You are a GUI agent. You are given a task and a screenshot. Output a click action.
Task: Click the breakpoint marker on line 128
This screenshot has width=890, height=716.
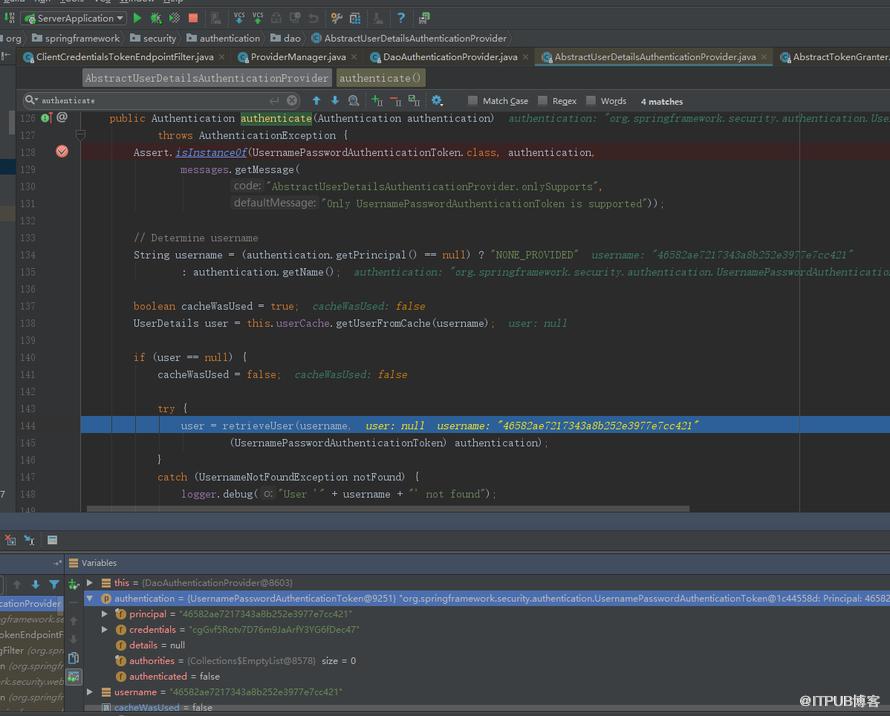[62, 152]
